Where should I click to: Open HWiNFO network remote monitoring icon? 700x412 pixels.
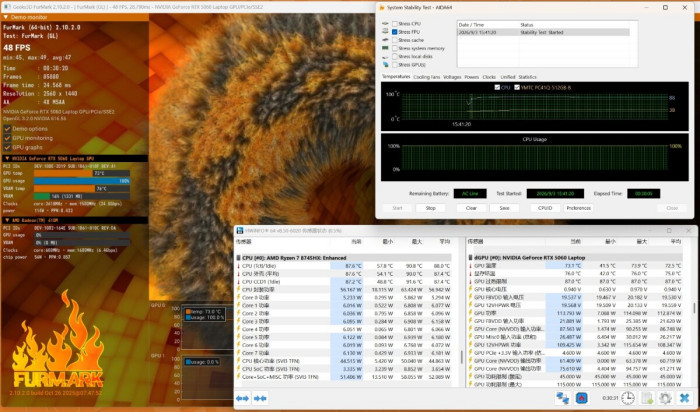point(562,398)
